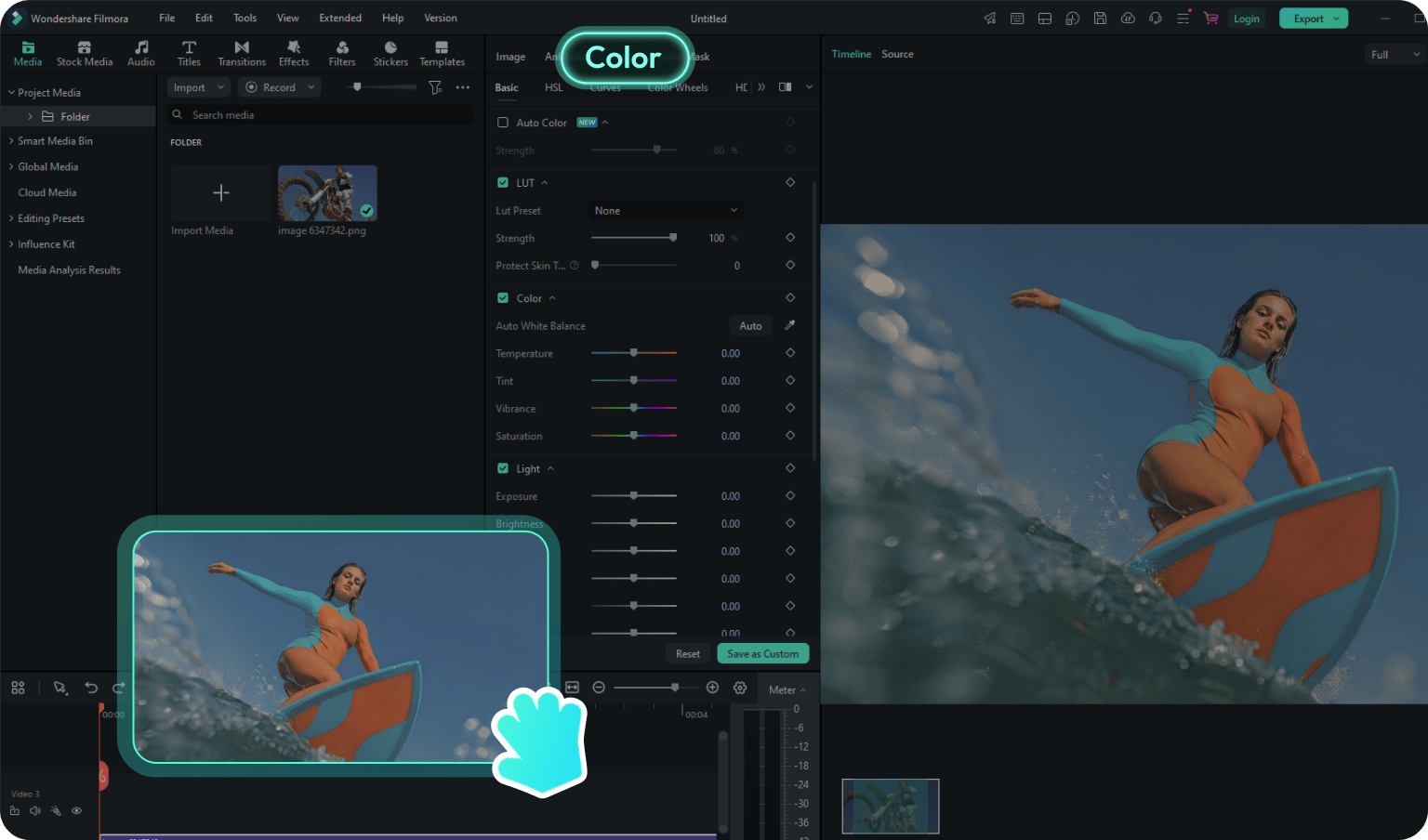The width and height of the screenshot is (1428, 840).
Task: Zoom out timeline with minus icon
Action: click(599, 688)
